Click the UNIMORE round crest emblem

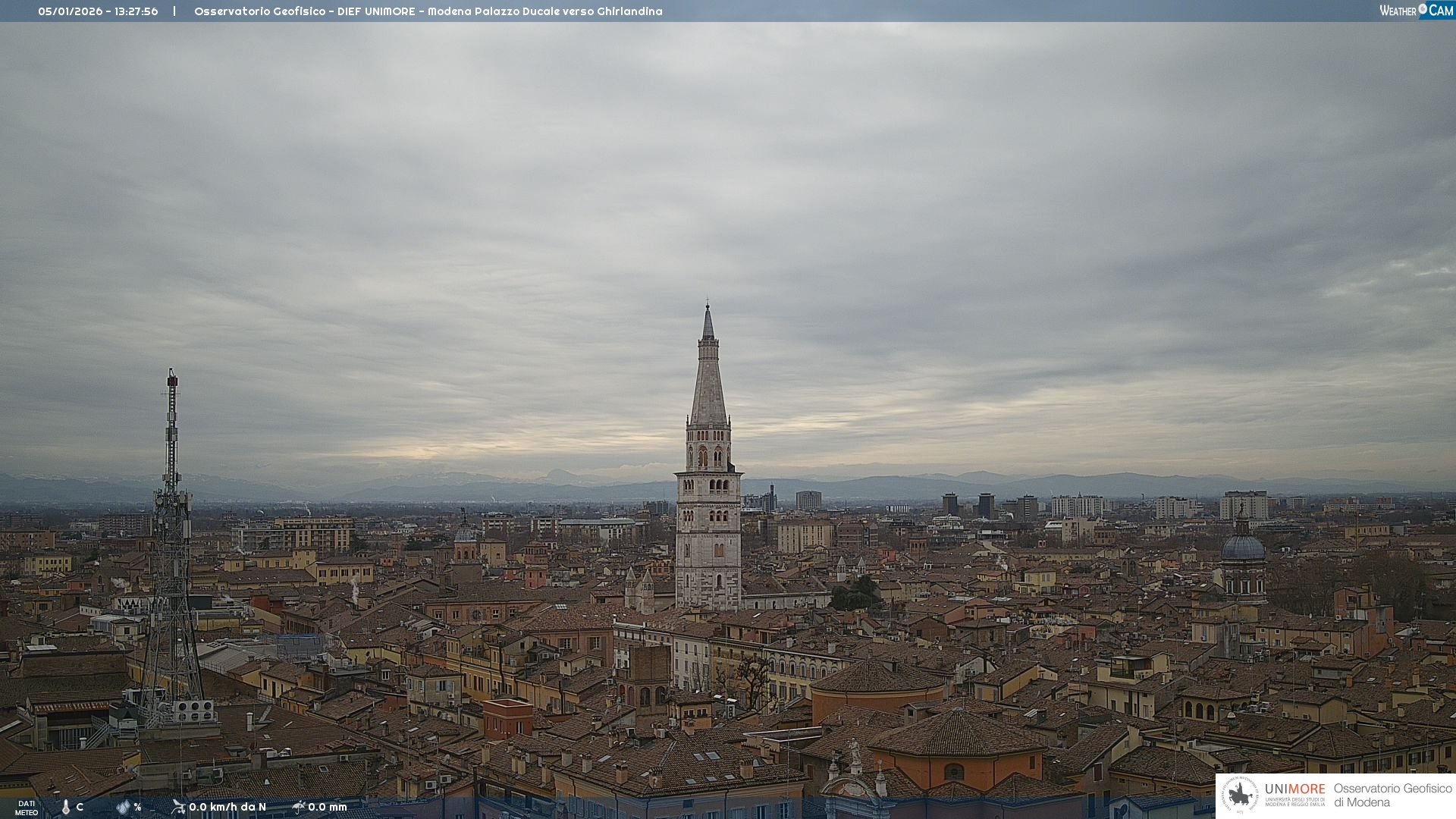click(1241, 795)
